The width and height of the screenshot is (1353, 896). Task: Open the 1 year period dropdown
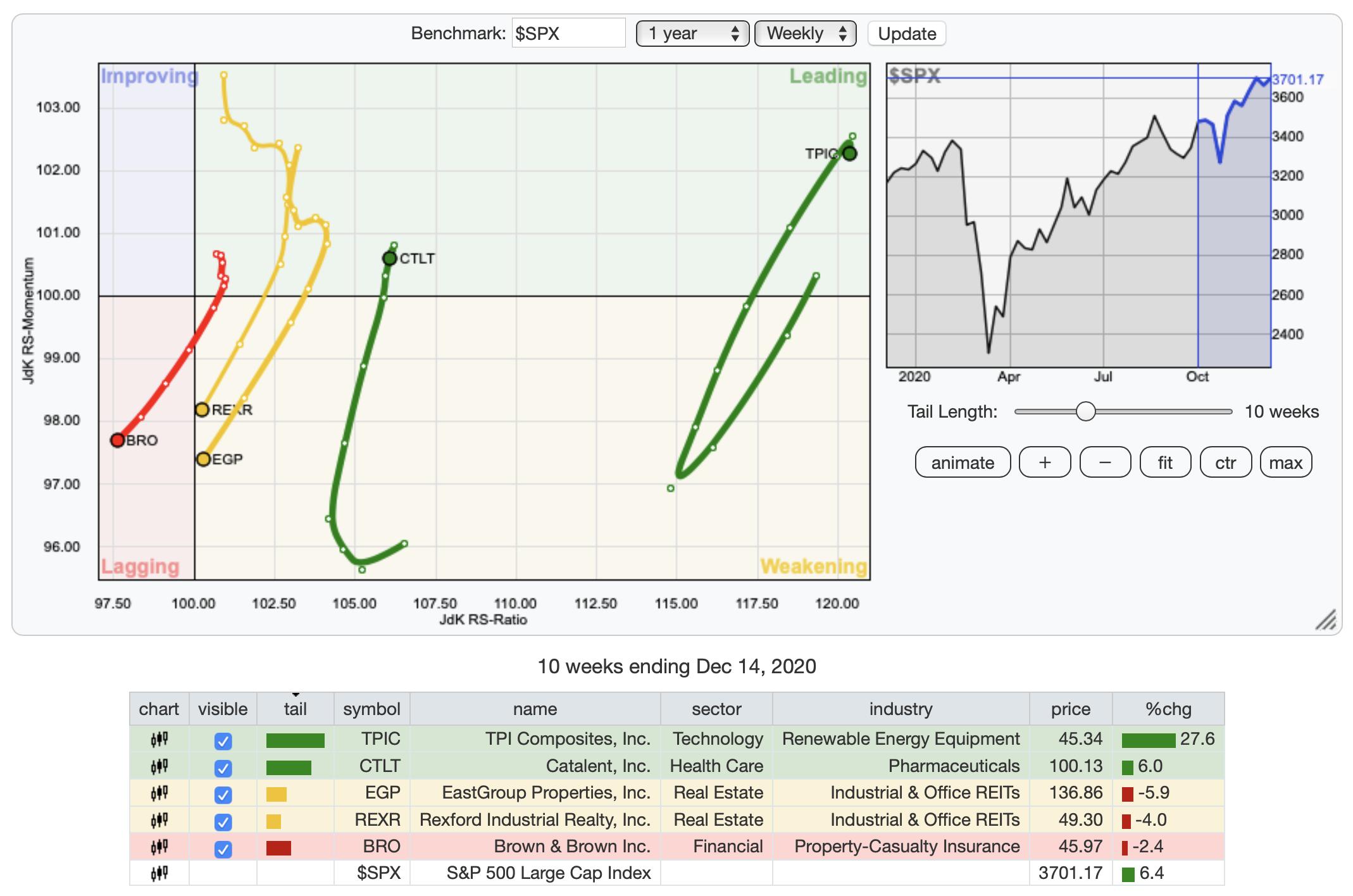point(692,34)
